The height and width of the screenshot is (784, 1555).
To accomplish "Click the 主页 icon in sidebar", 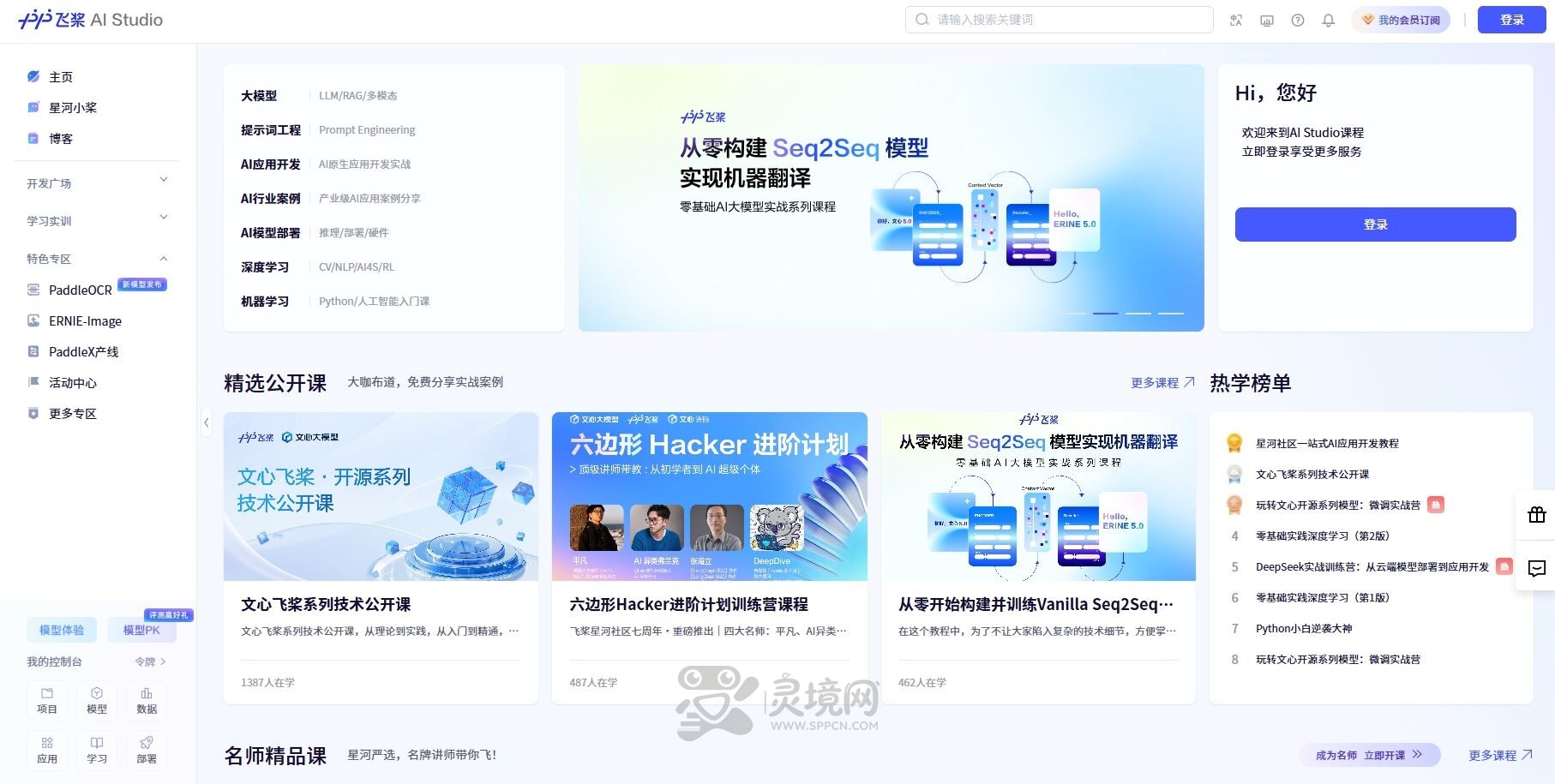I will click(x=33, y=77).
